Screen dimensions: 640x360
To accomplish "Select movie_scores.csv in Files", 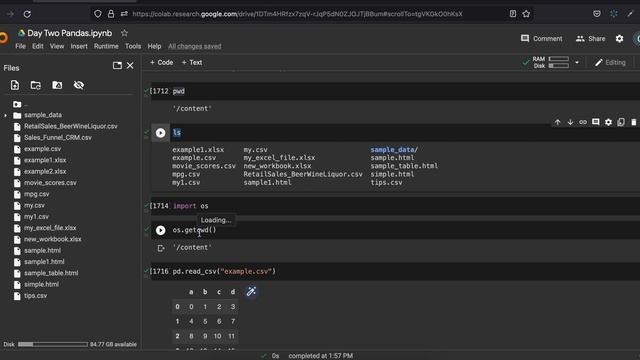I will (50, 183).
